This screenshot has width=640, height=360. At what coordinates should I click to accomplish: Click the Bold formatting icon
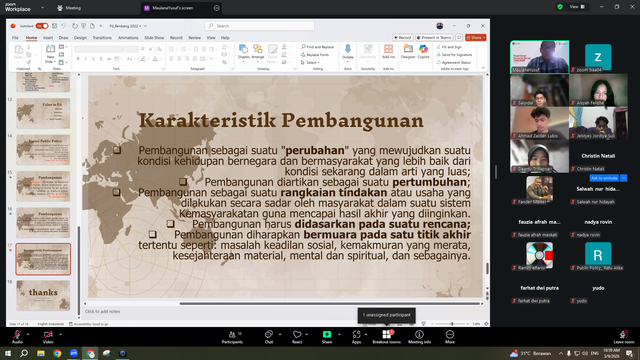[x=78, y=59]
